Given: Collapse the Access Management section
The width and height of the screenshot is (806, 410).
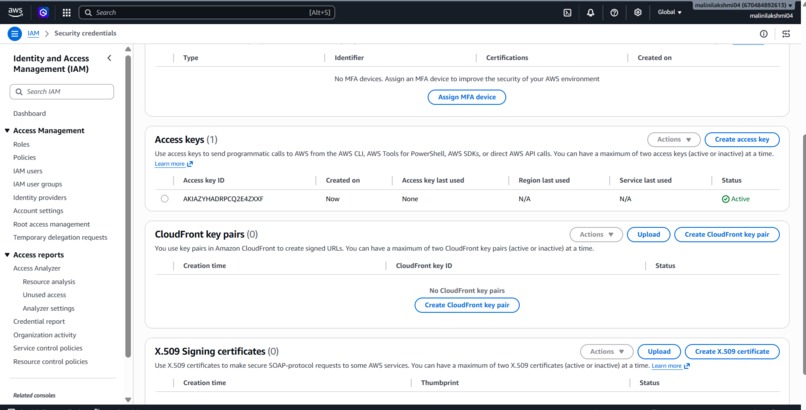Looking at the screenshot, I should 7,131.
